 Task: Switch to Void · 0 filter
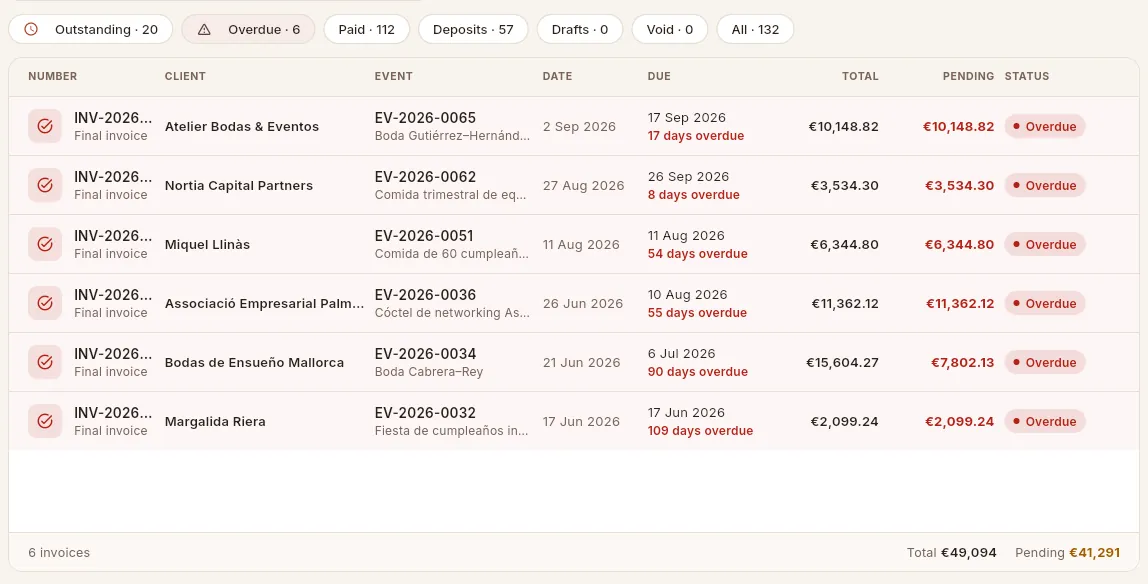coord(670,29)
